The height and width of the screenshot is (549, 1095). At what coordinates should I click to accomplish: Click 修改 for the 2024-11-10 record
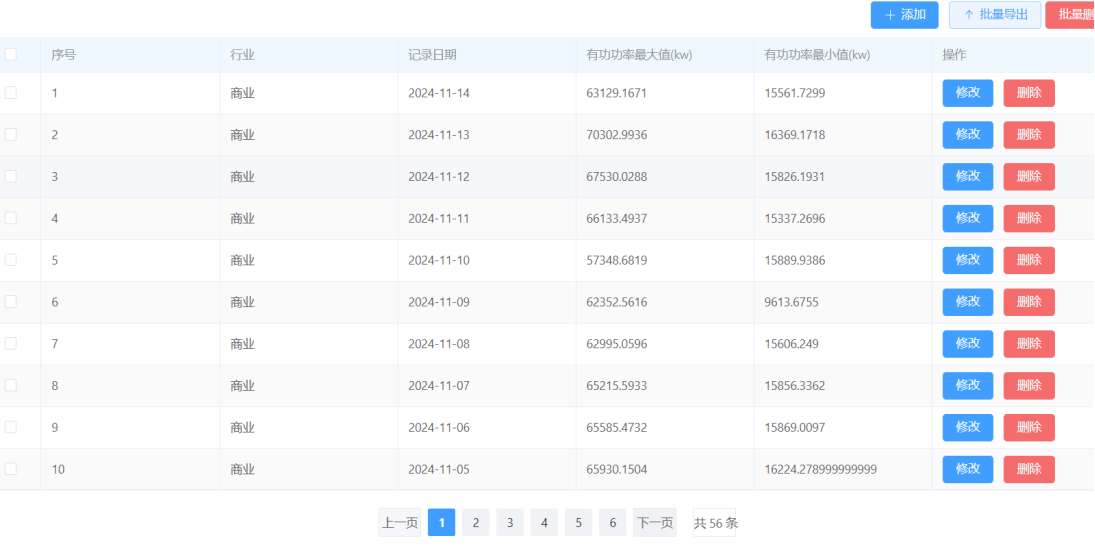(968, 261)
